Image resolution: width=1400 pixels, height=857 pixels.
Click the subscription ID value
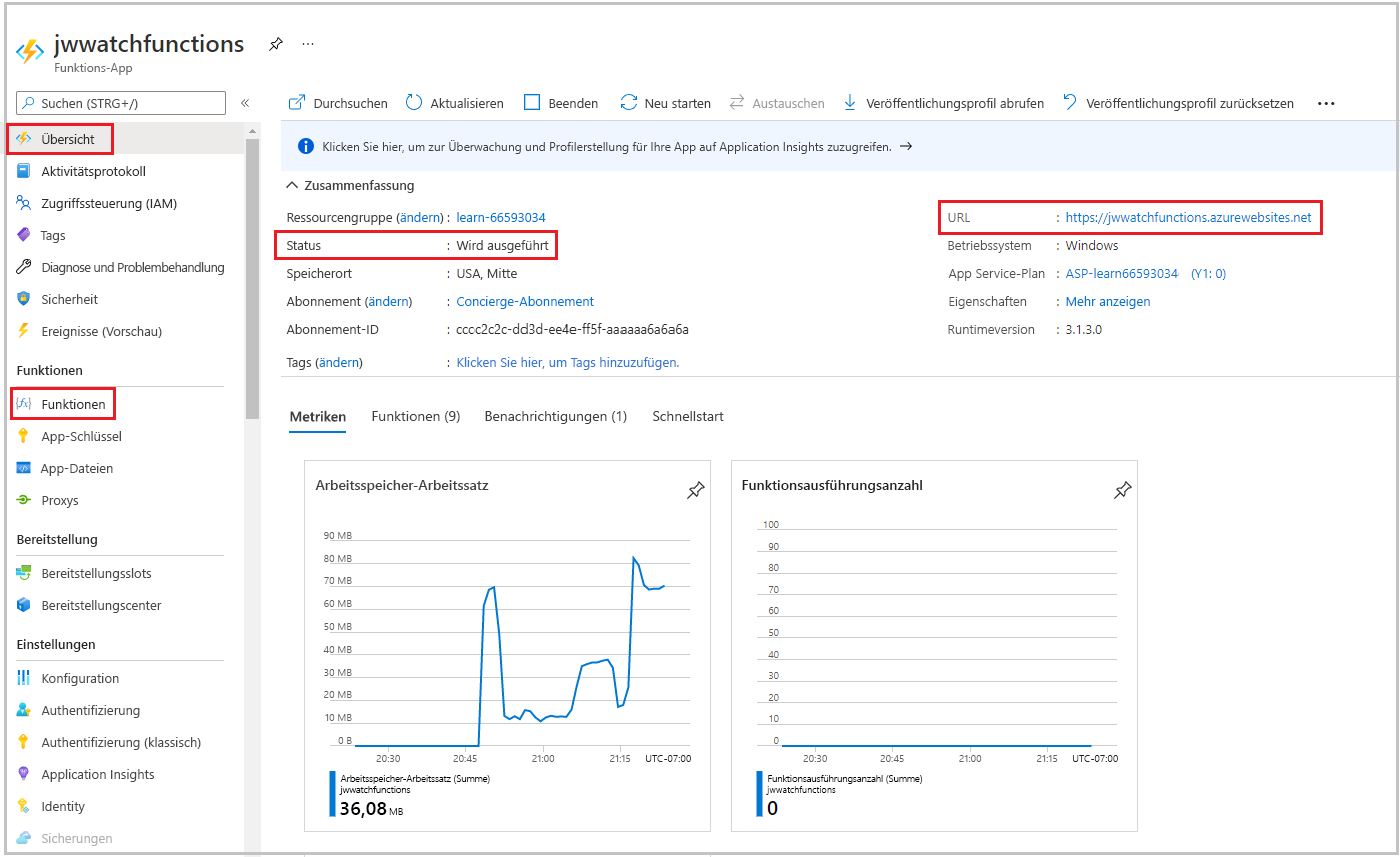point(573,329)
